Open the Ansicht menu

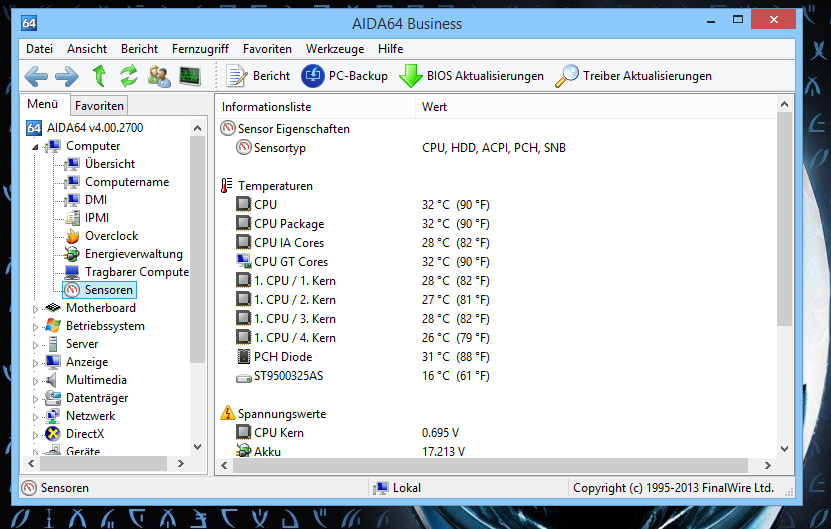(x=87, y=49)
